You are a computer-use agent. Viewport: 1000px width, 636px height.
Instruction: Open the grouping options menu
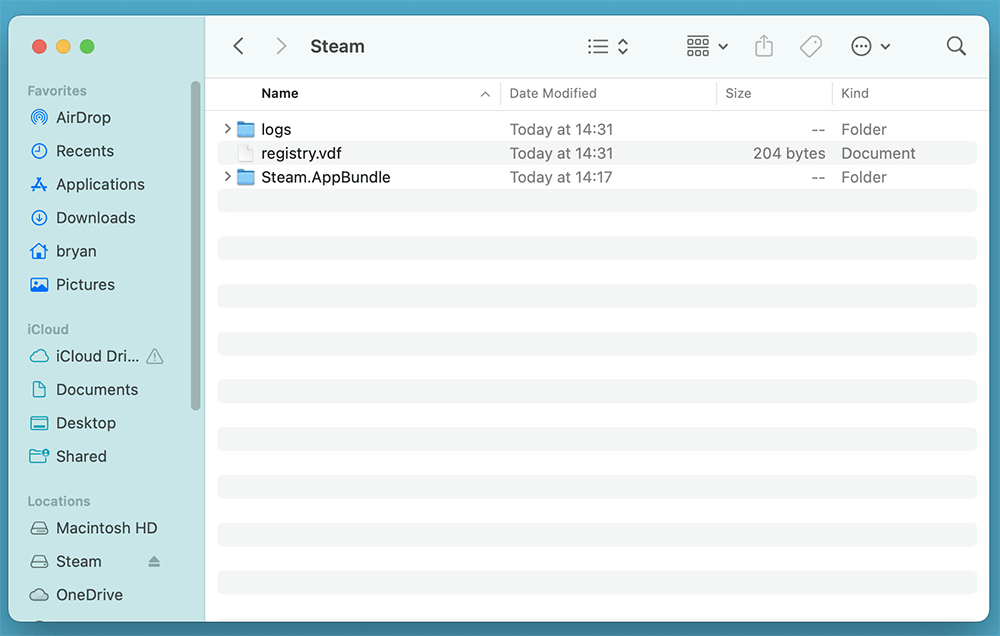pos(705,46)
